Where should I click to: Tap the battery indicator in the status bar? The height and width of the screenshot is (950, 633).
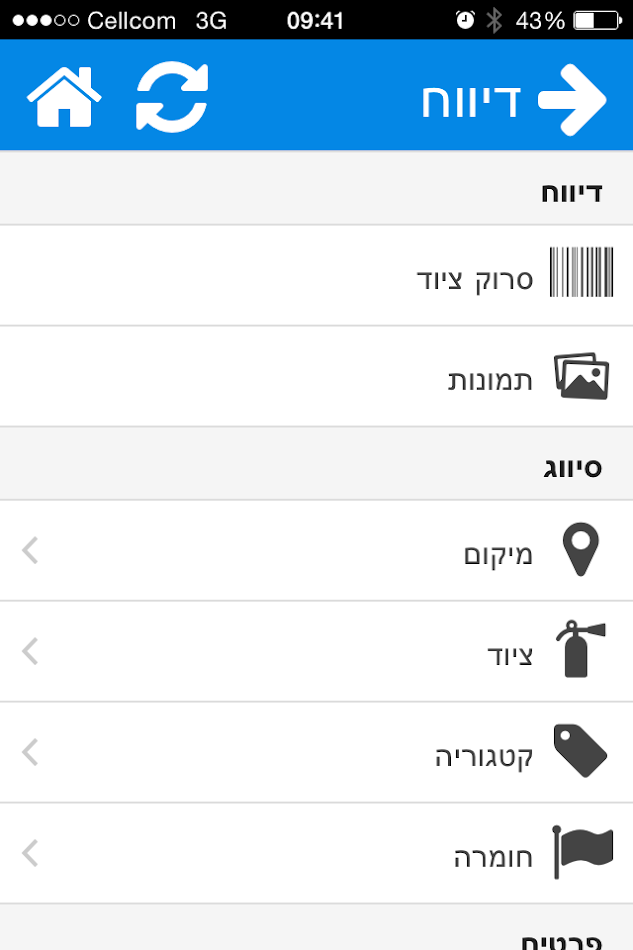click(x=598, y=17)
